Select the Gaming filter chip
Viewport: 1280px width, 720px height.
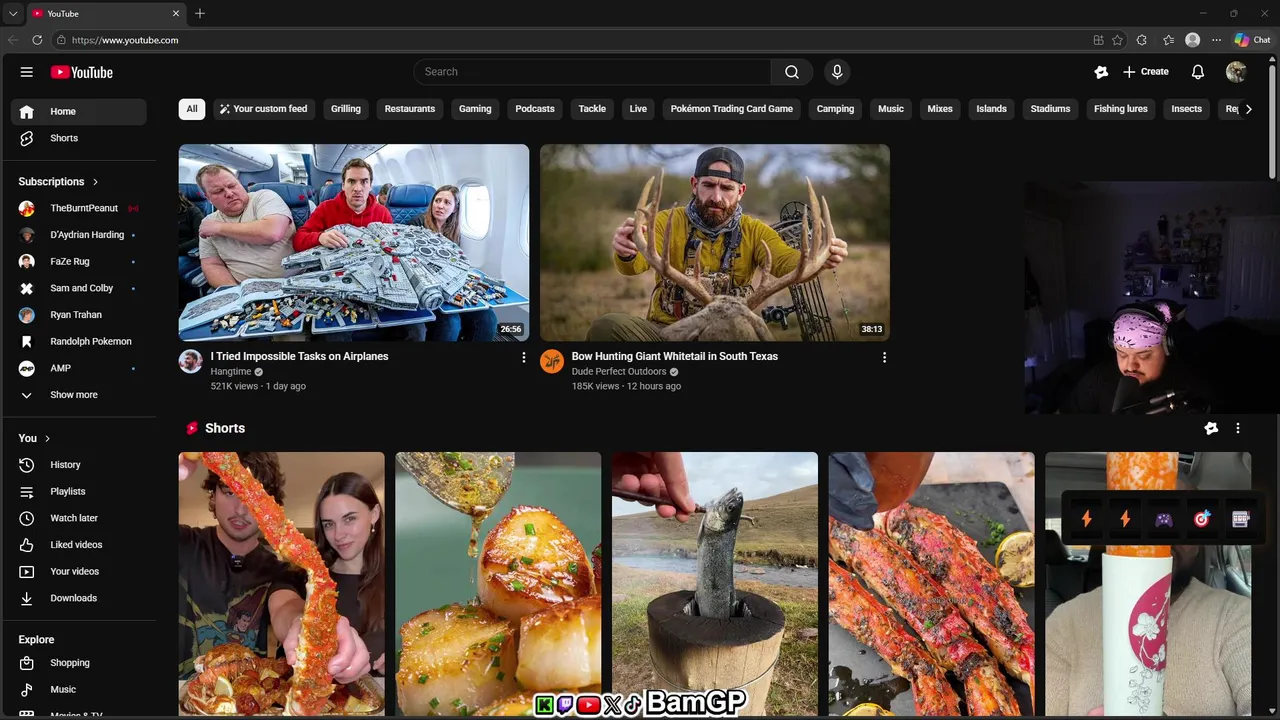[475, 109]
